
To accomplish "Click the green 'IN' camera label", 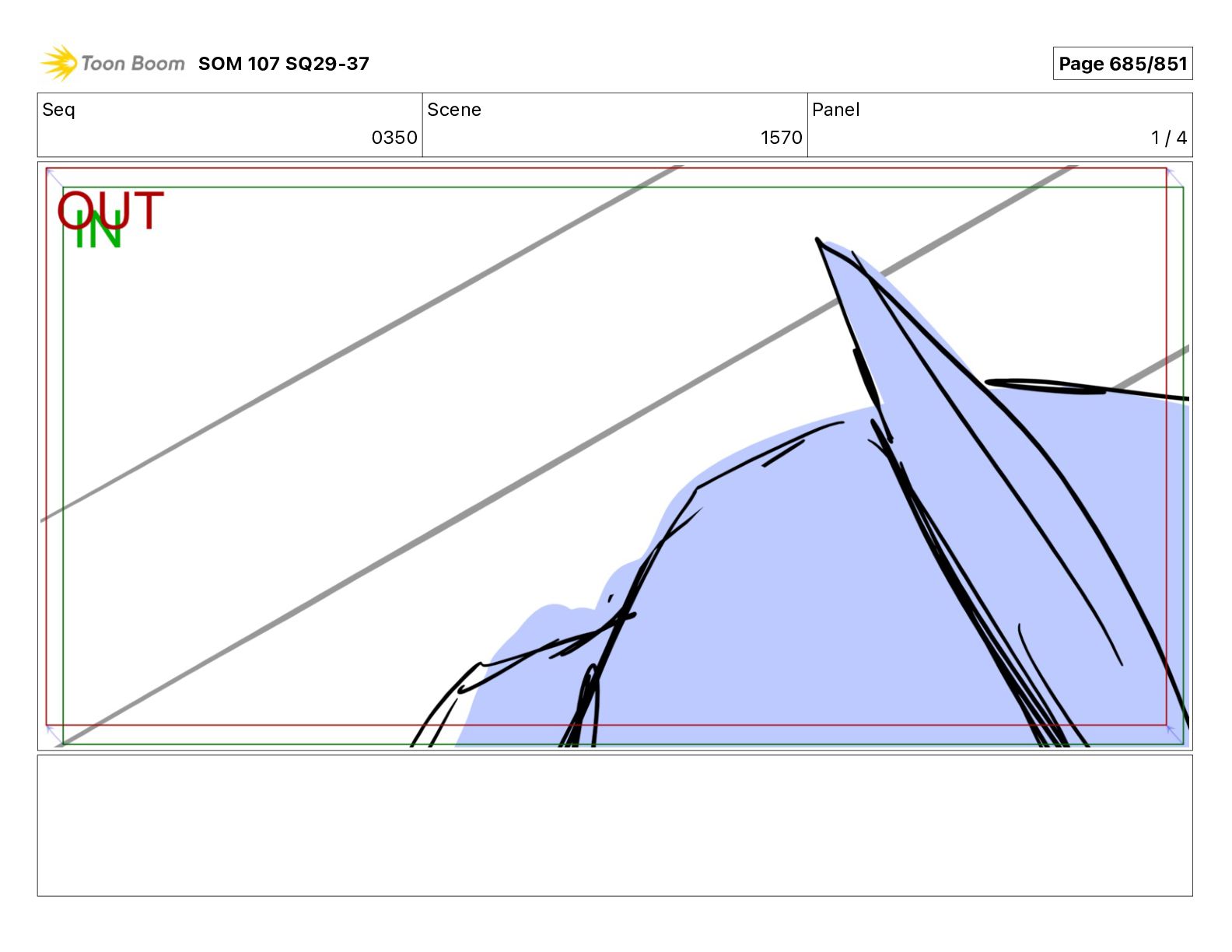I will click(x=99, y=230).
